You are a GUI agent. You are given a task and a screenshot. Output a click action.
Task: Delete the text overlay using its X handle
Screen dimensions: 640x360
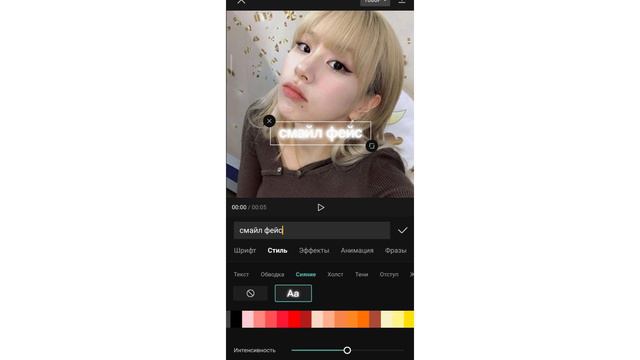(x=269, y=121)
